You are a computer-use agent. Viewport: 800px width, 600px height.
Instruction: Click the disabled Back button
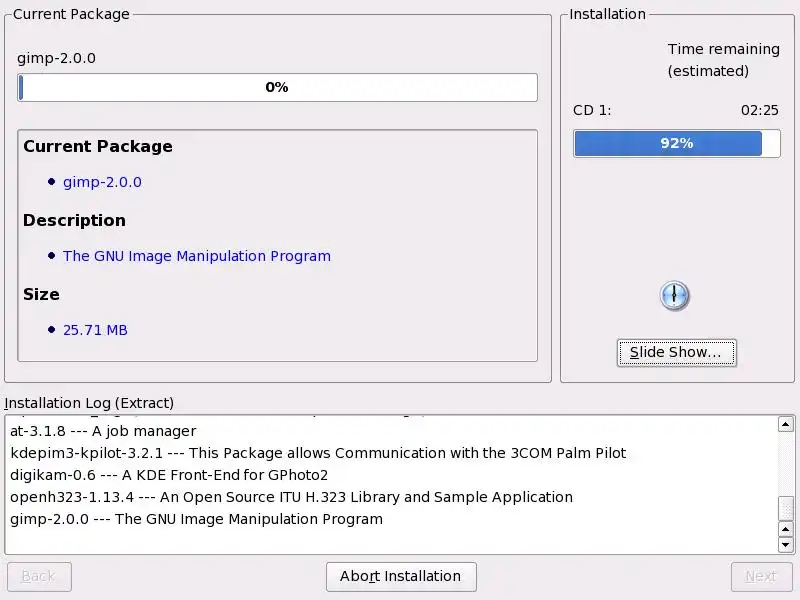coord(39,577)
